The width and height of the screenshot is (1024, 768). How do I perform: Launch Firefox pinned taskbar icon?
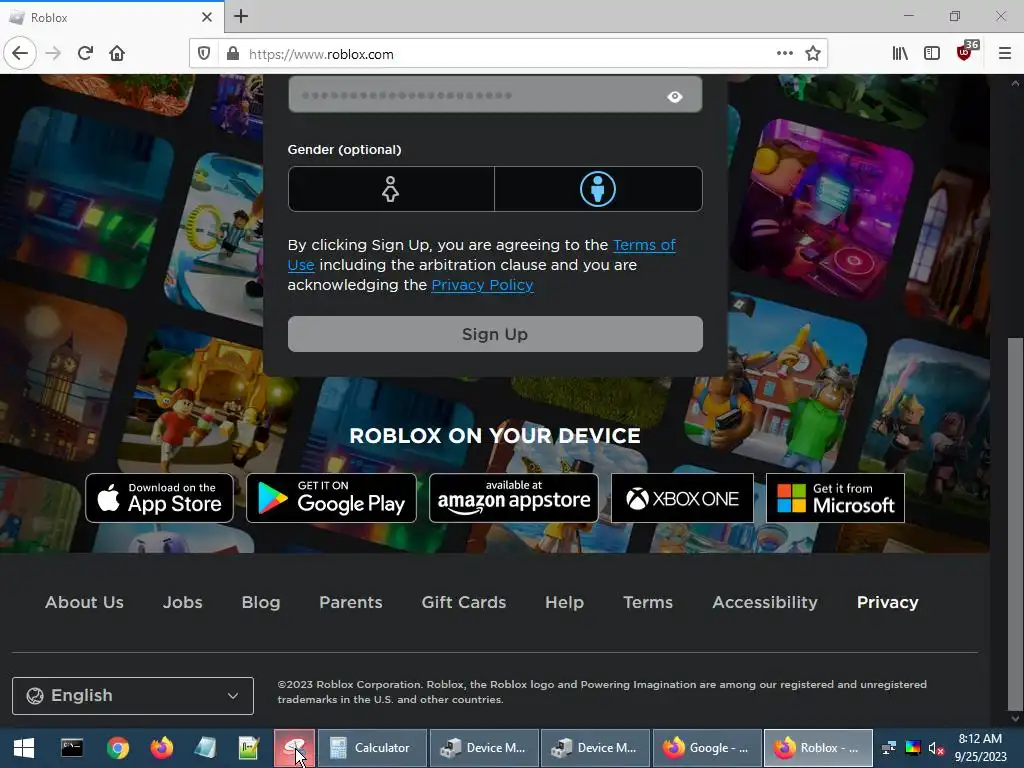click(x=162, y=748)
